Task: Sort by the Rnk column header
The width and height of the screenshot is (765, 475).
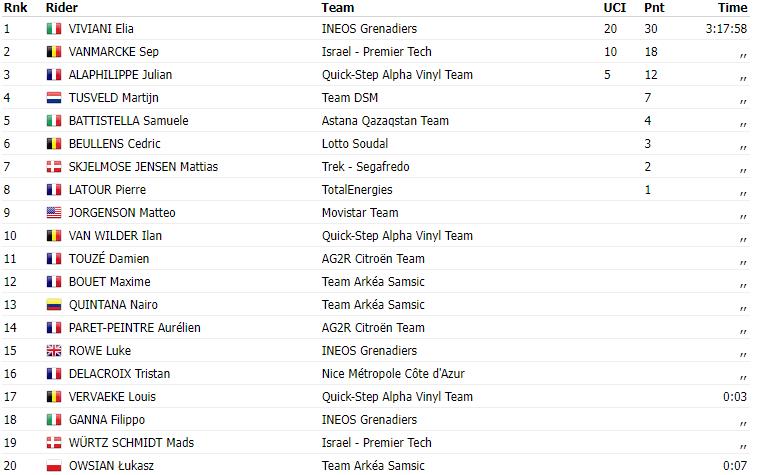Action: 16,8
